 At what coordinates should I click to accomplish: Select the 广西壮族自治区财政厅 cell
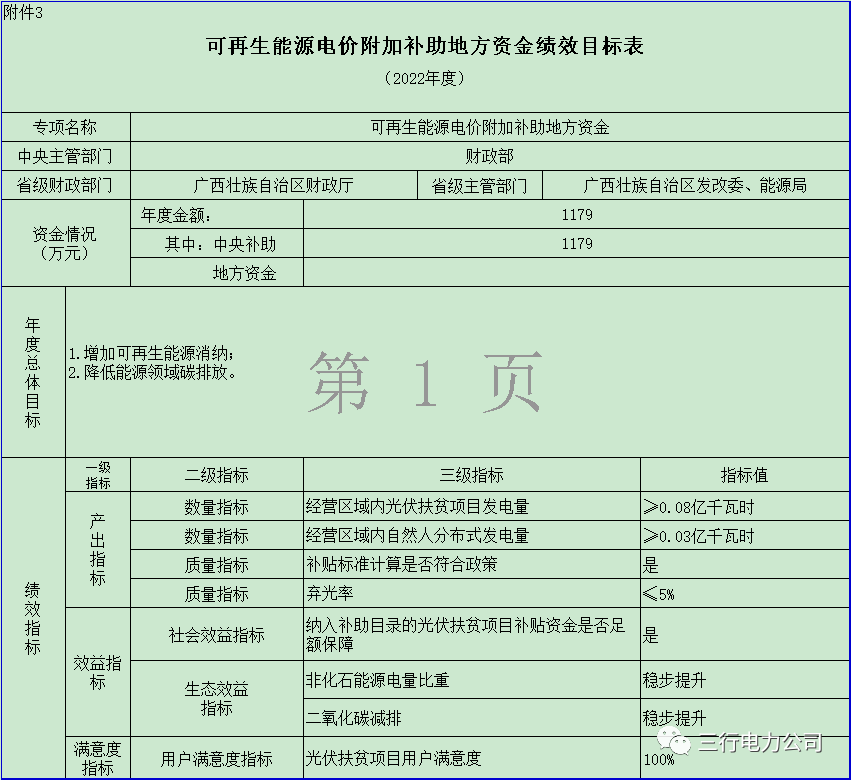[x=273, y=185]
